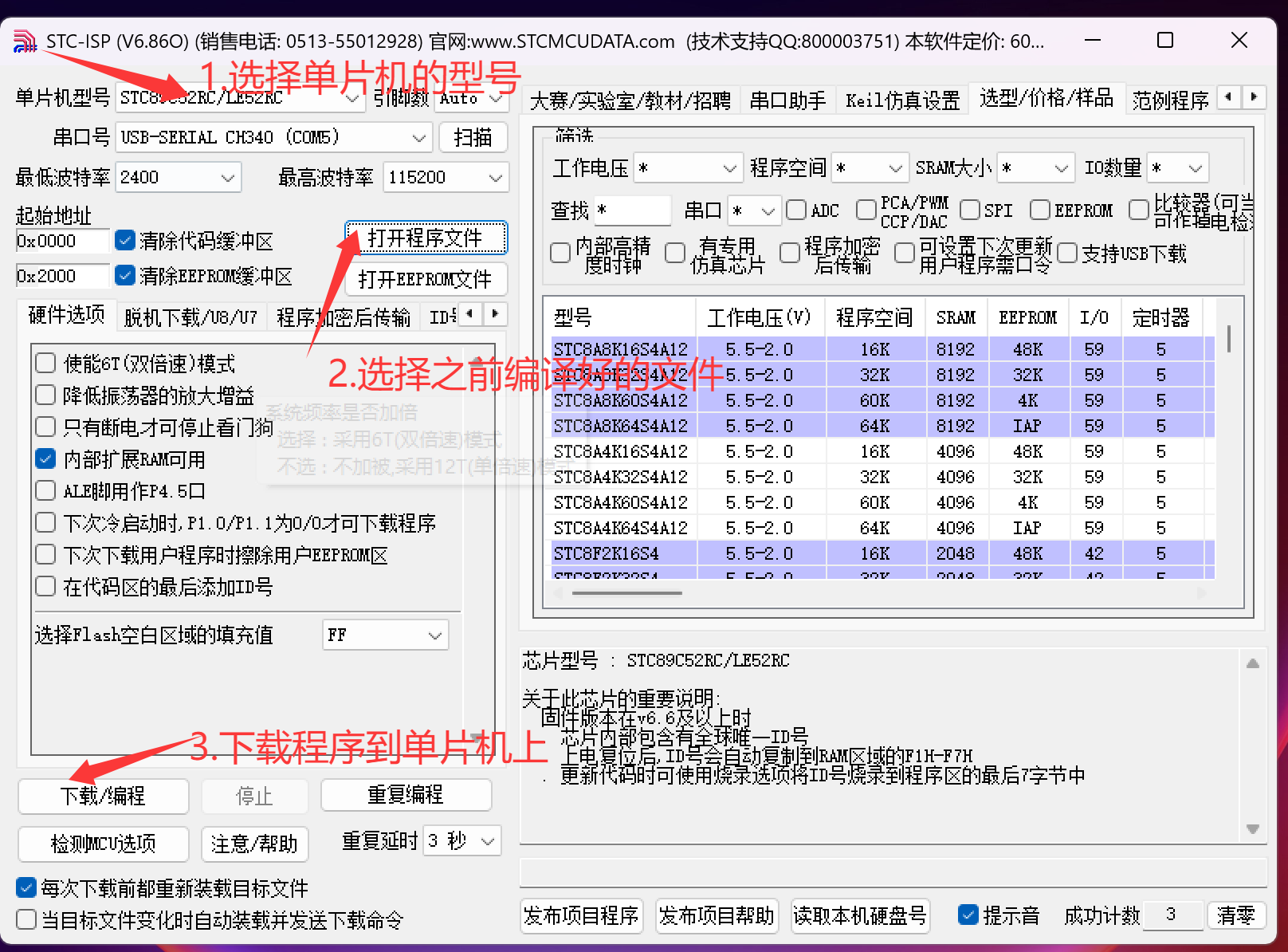Click 读取本机硬盘号 button
The width and height of the screenshot is (1288, 952).
(x=860, y=915)
